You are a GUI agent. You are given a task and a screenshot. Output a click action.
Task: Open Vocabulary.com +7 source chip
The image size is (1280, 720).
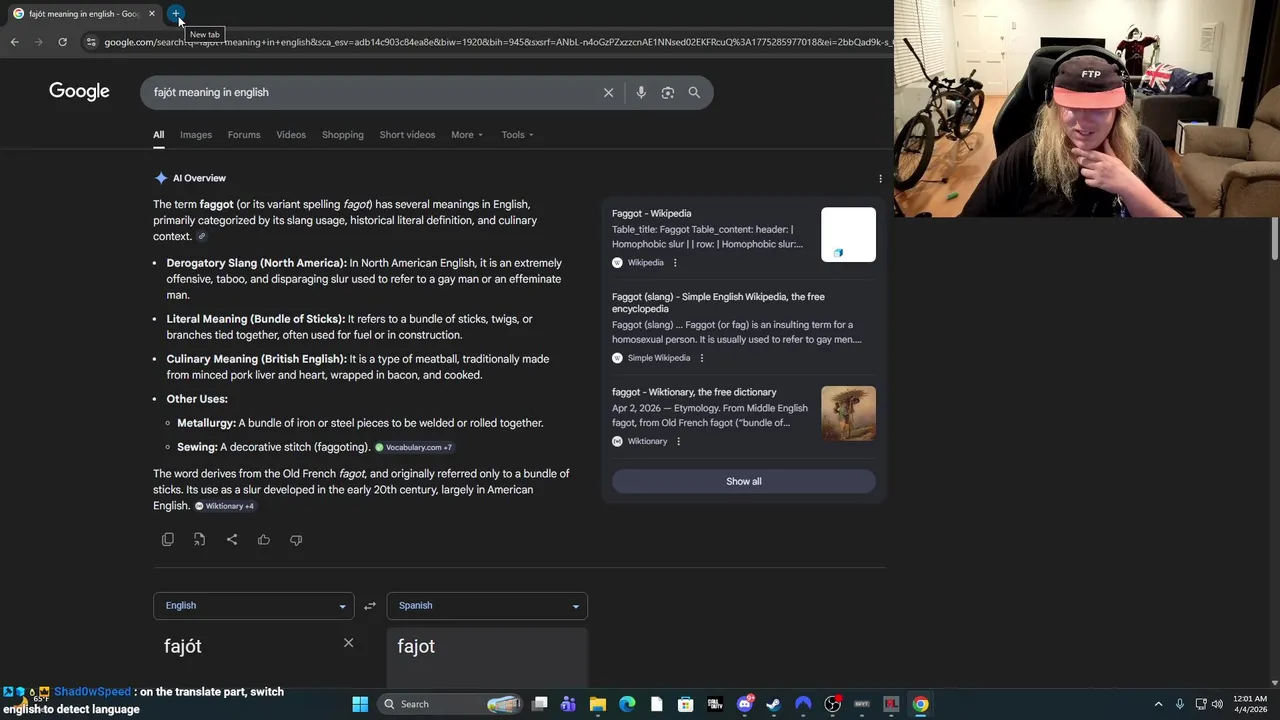[x=414, y=447]
